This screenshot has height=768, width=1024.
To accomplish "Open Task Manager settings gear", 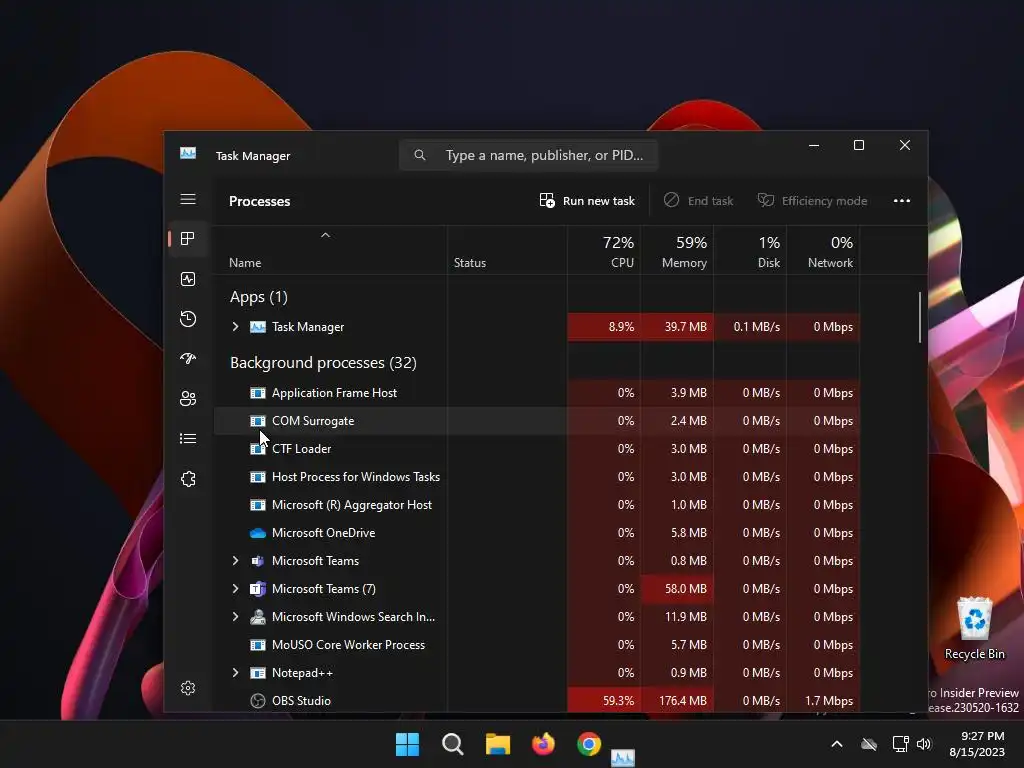I will coord(188,688).
